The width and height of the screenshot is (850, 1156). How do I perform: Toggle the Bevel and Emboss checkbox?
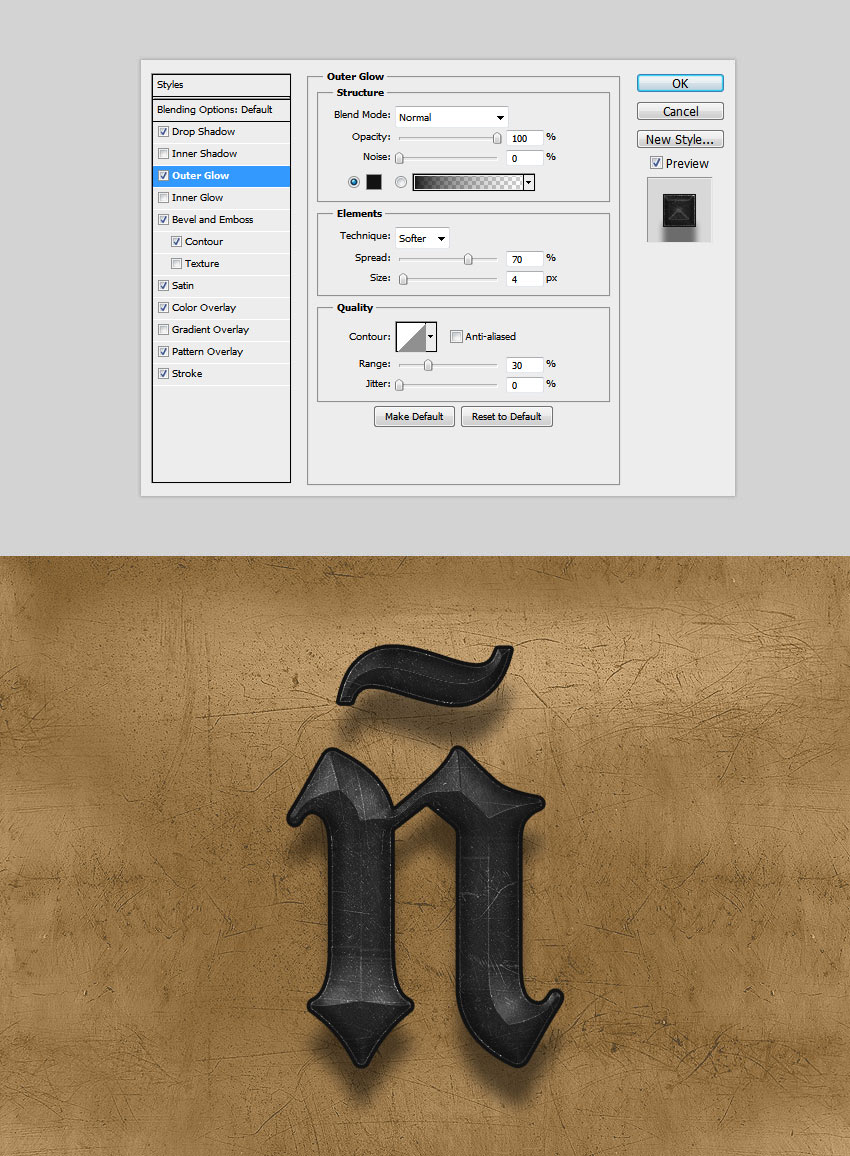(x=164, y=220)
